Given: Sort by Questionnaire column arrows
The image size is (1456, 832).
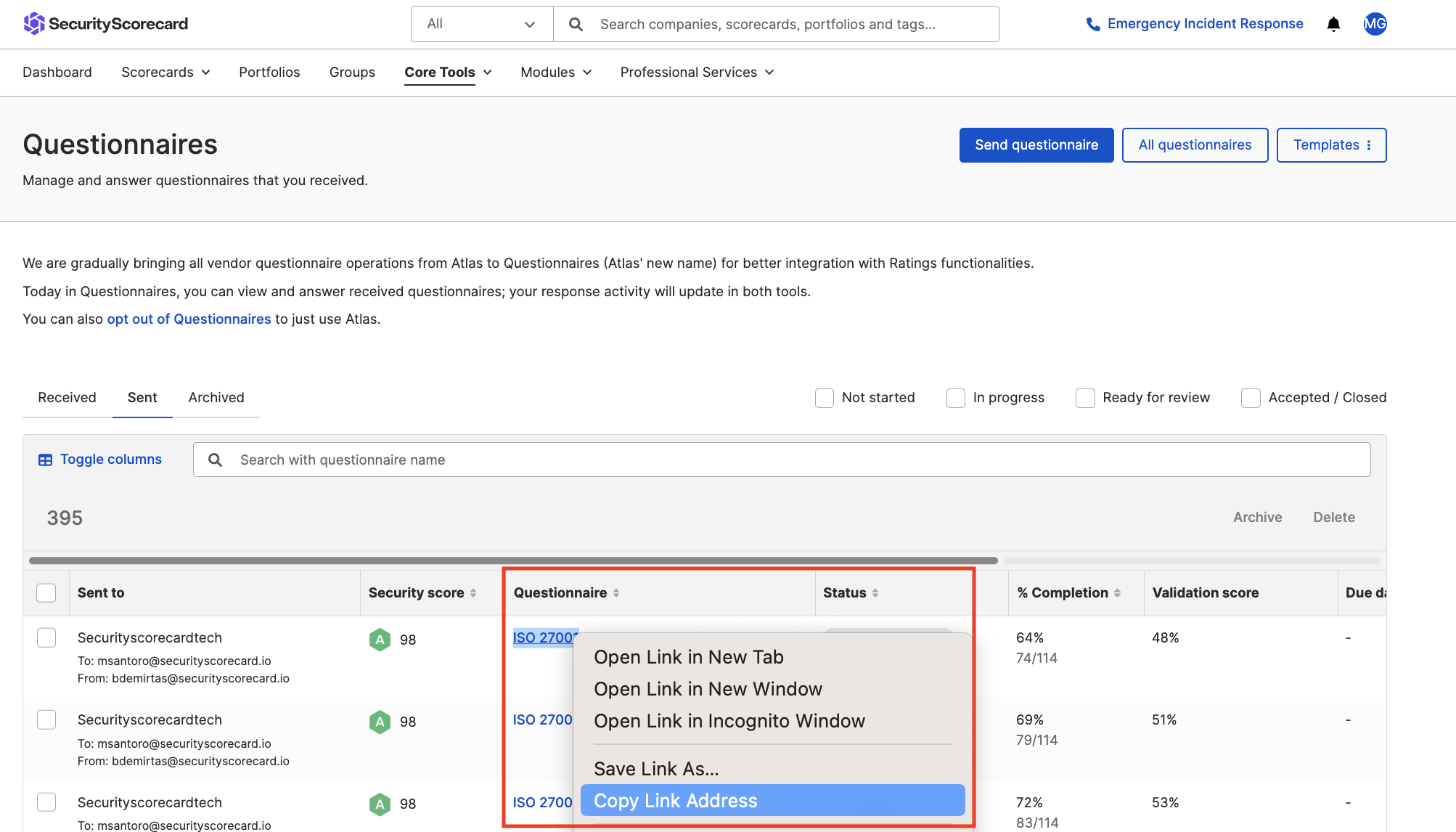Looking at the screenshot, I should click(x=616, y=593).
